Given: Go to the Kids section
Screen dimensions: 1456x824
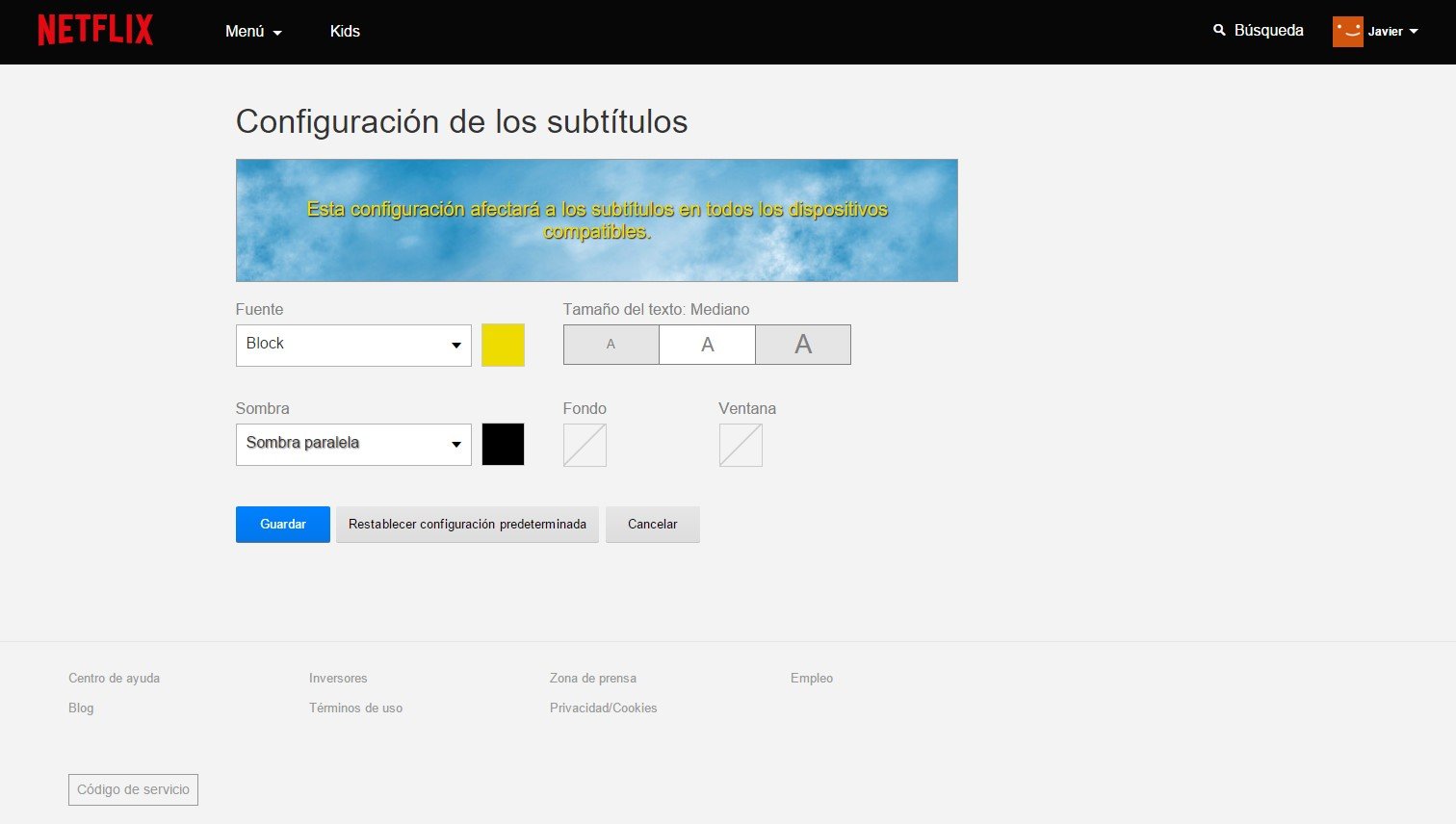Looking at the screenshot, I should click(345, 31).
